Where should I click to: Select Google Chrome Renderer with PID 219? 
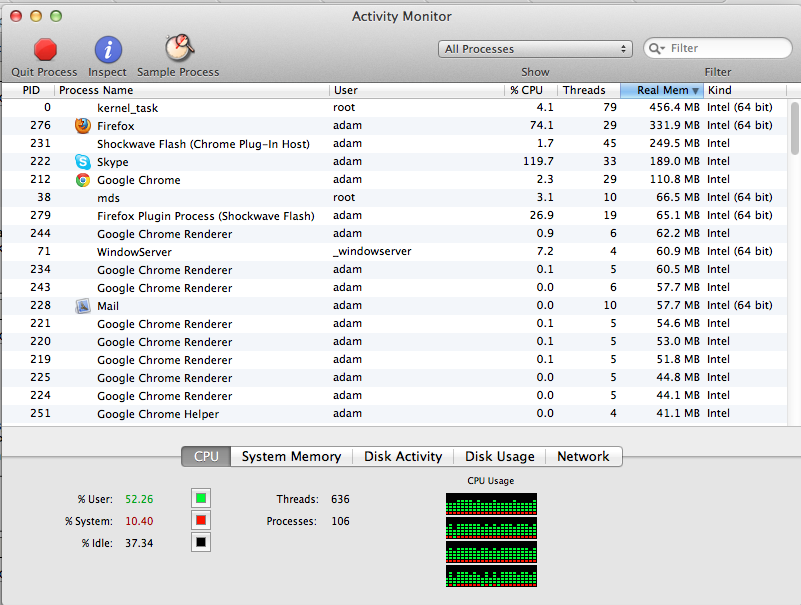coord(394,359)
